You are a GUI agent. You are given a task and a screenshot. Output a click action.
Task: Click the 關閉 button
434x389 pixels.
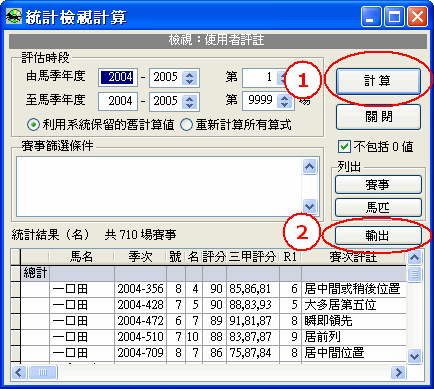(x=378, y=117)
